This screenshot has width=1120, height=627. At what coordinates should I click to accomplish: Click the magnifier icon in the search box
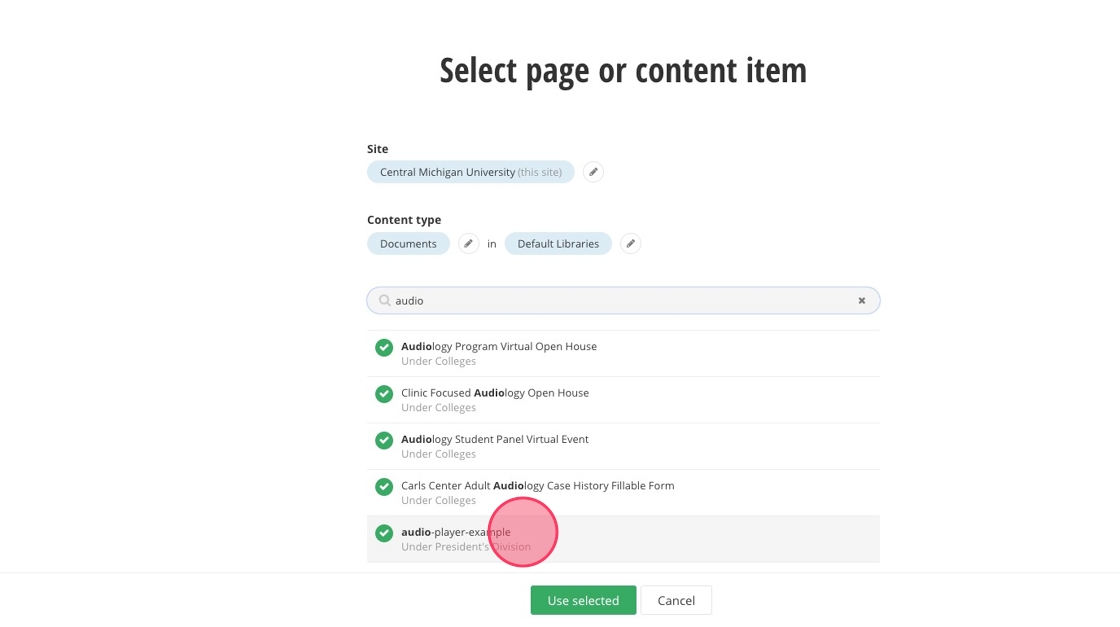click(x=384, y=301)
